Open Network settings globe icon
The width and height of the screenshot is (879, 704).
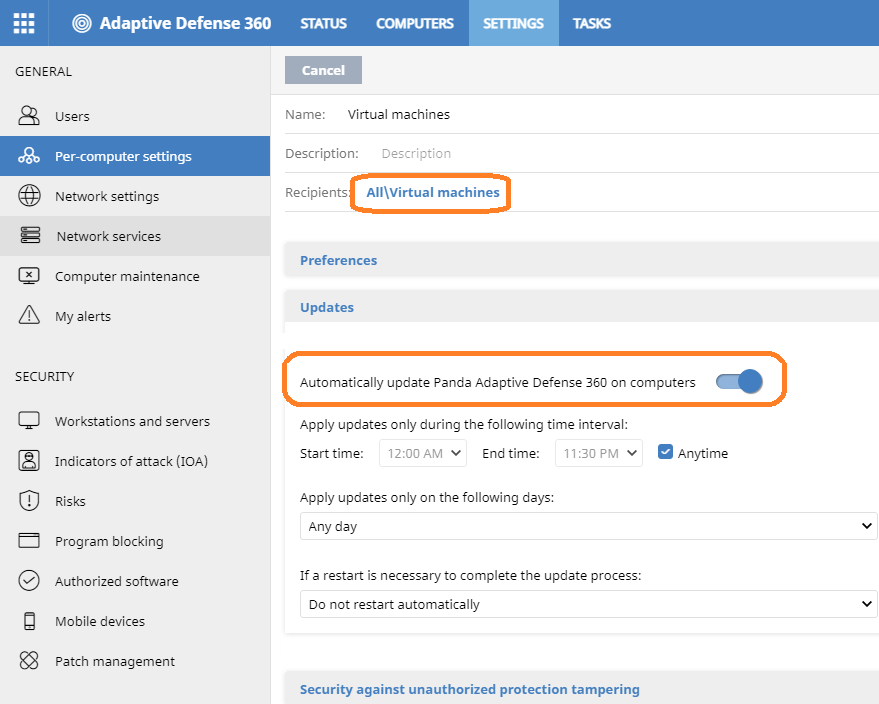coord(29,196)
